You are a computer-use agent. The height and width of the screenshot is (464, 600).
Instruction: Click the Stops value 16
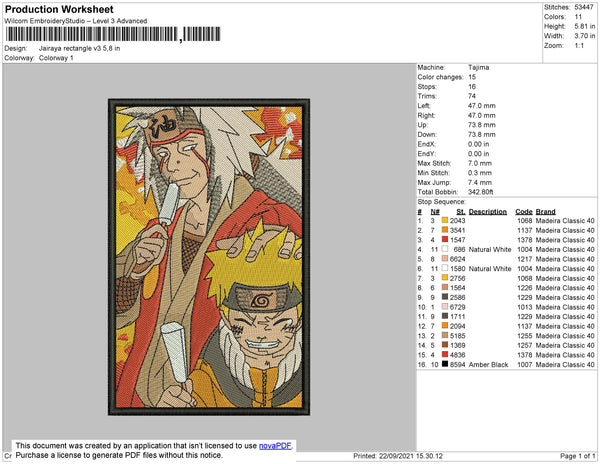472,87
